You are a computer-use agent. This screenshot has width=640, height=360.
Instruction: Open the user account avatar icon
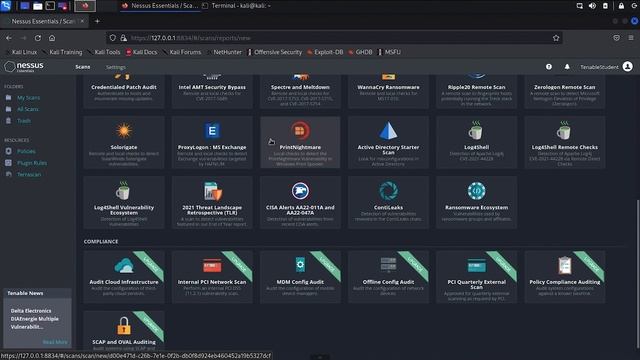pyautogui.click(x=627, y=67)
